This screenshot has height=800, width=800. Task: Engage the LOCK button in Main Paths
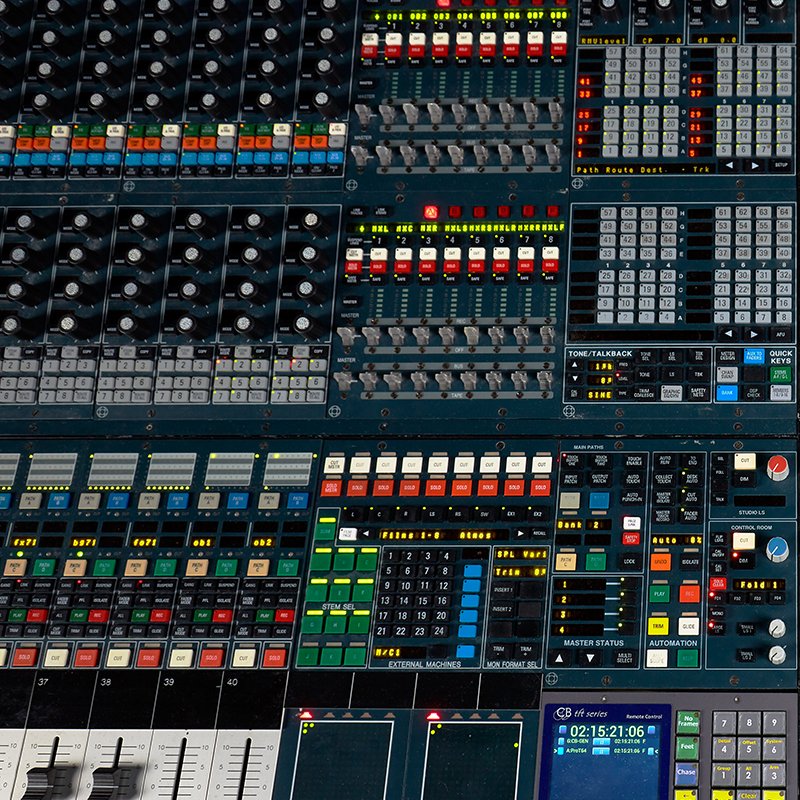(x=629, y=561)
